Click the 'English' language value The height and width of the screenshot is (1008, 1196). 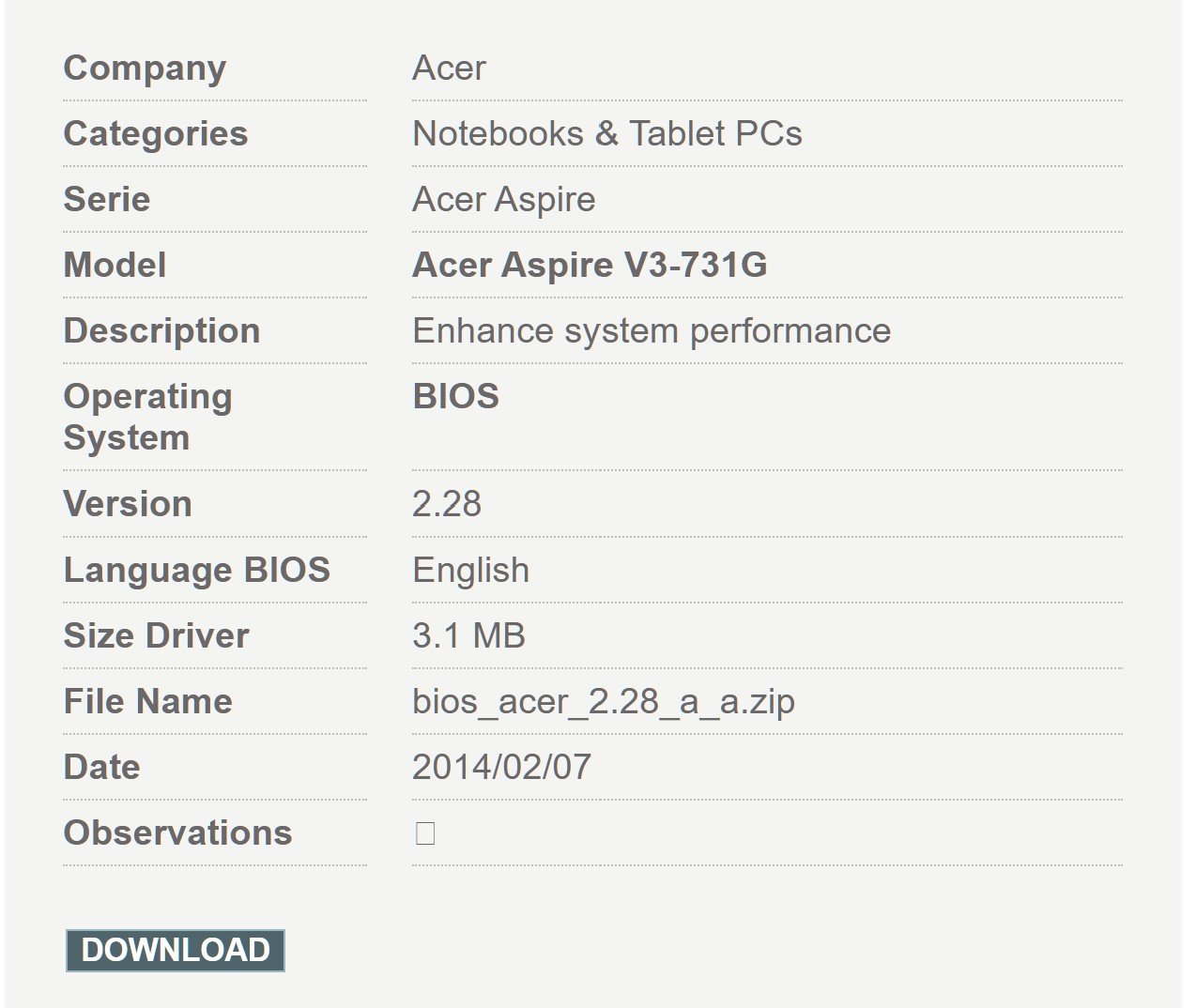pyautogui.click(x=470, y=571)
